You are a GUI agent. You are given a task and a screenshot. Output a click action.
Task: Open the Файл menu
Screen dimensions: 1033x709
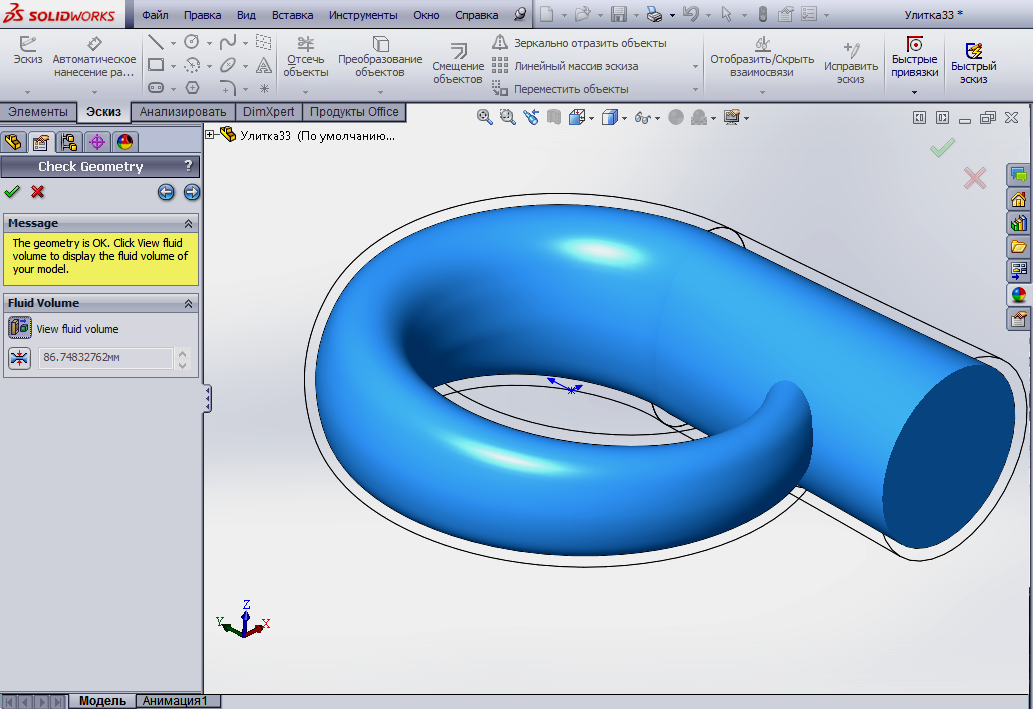pos(155,14)
